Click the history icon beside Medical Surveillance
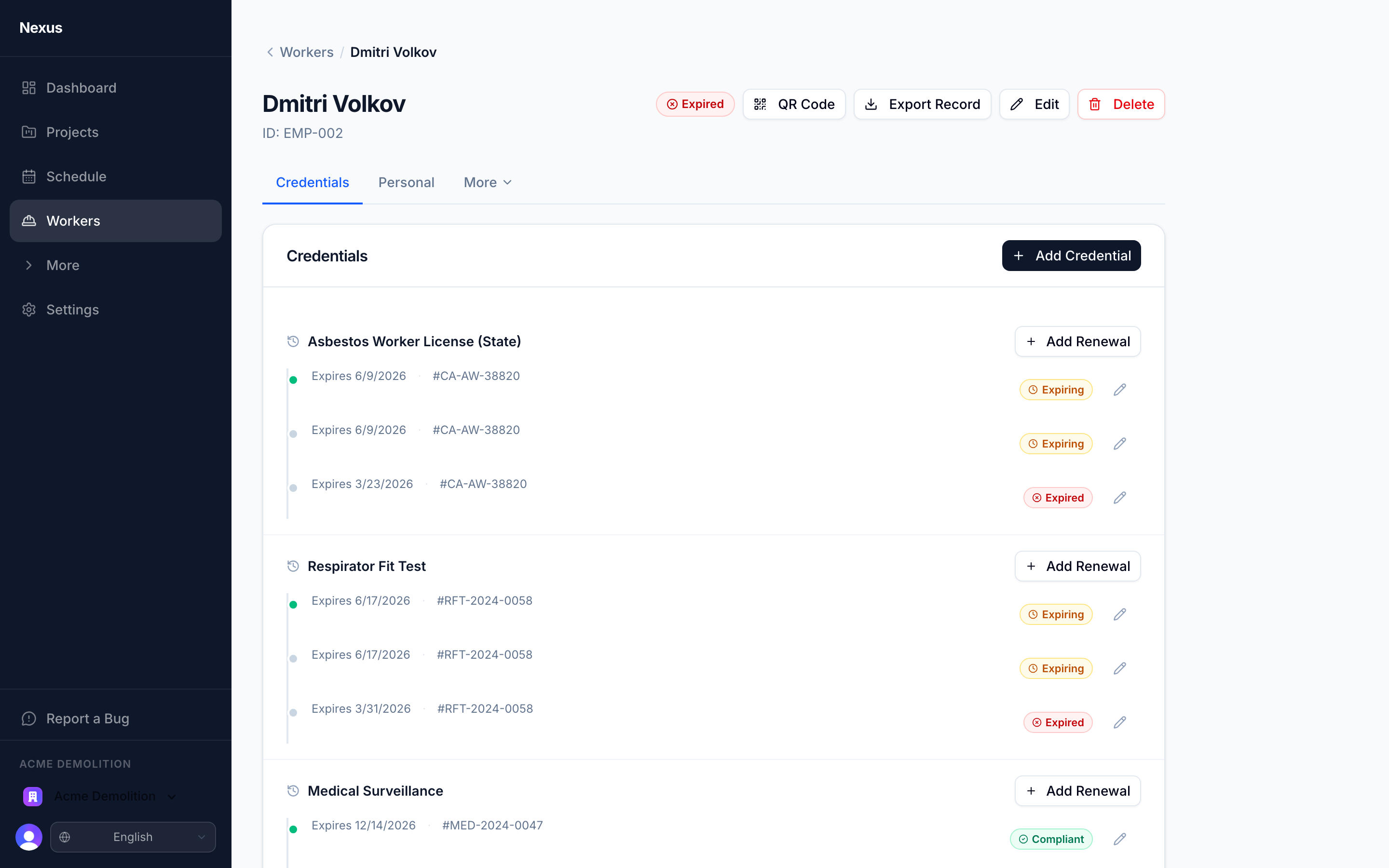The image size is (1389, 868). click(293, 791)
